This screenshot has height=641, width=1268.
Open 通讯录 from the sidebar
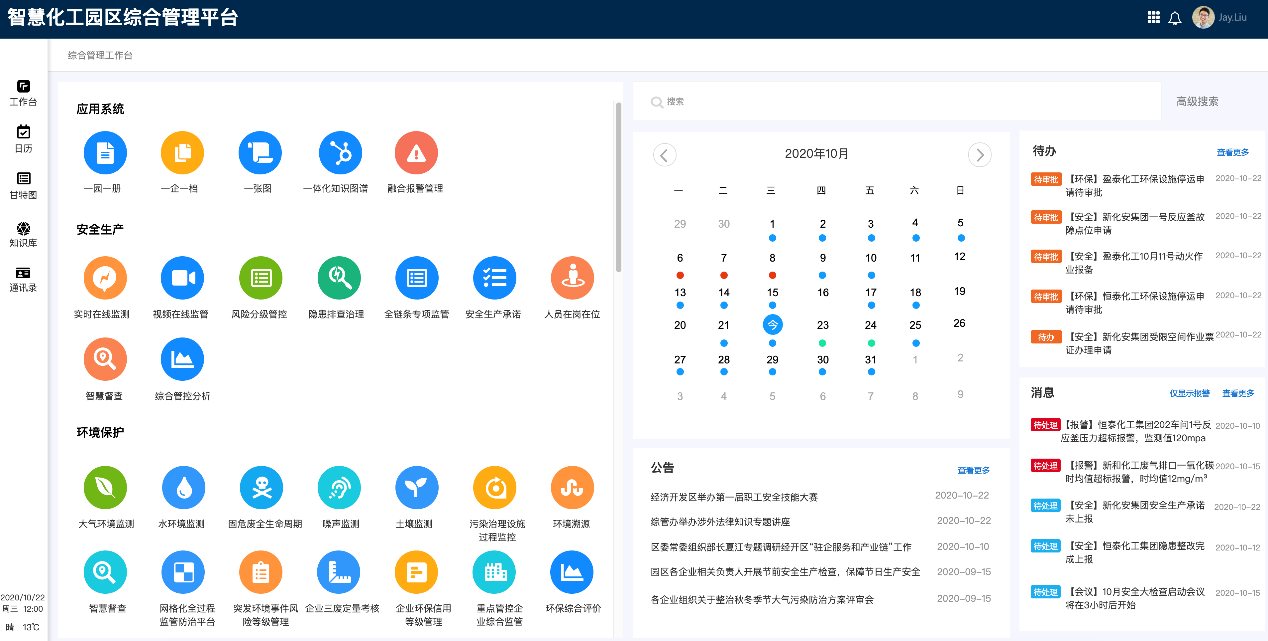23,279
